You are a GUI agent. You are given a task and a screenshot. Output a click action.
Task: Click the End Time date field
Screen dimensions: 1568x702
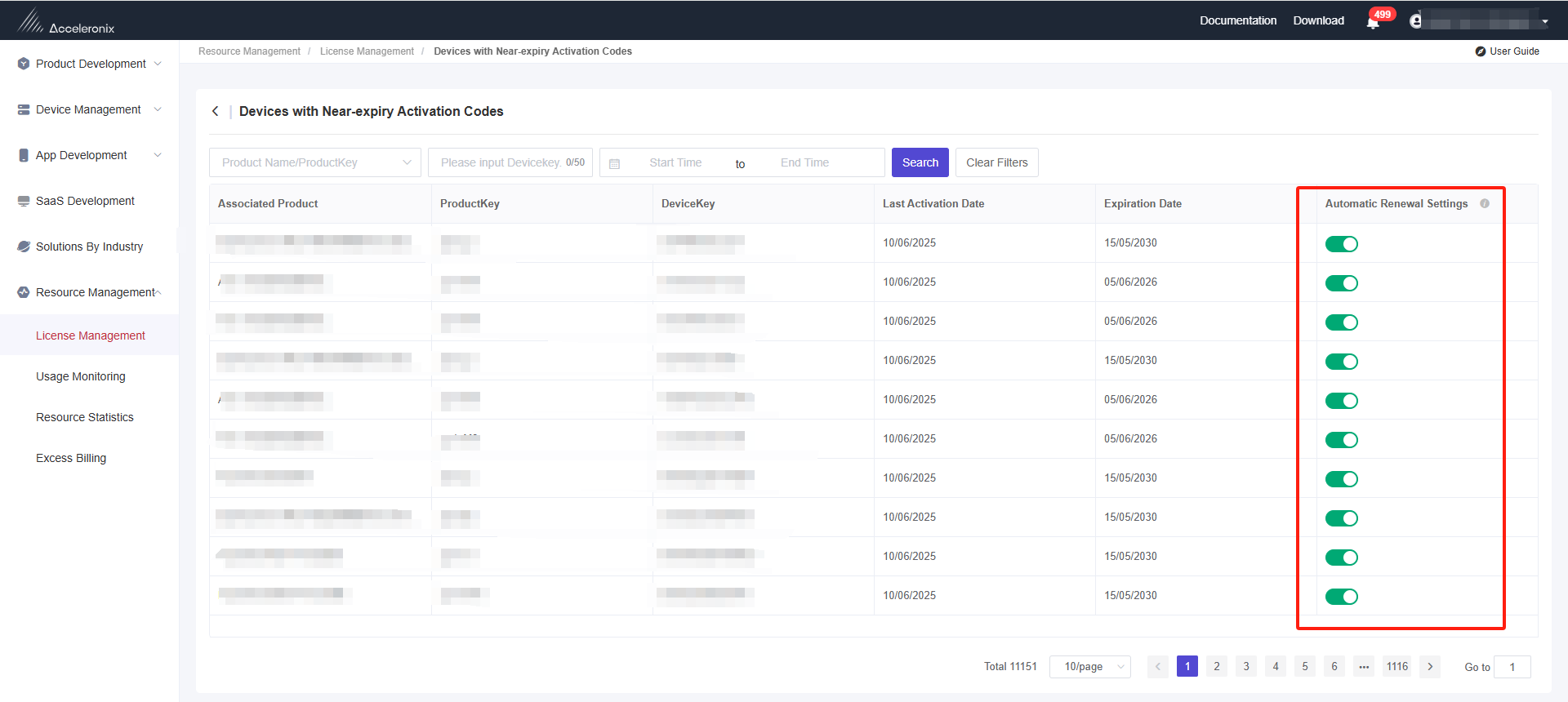pyautogui.click(x=804, y=162)
